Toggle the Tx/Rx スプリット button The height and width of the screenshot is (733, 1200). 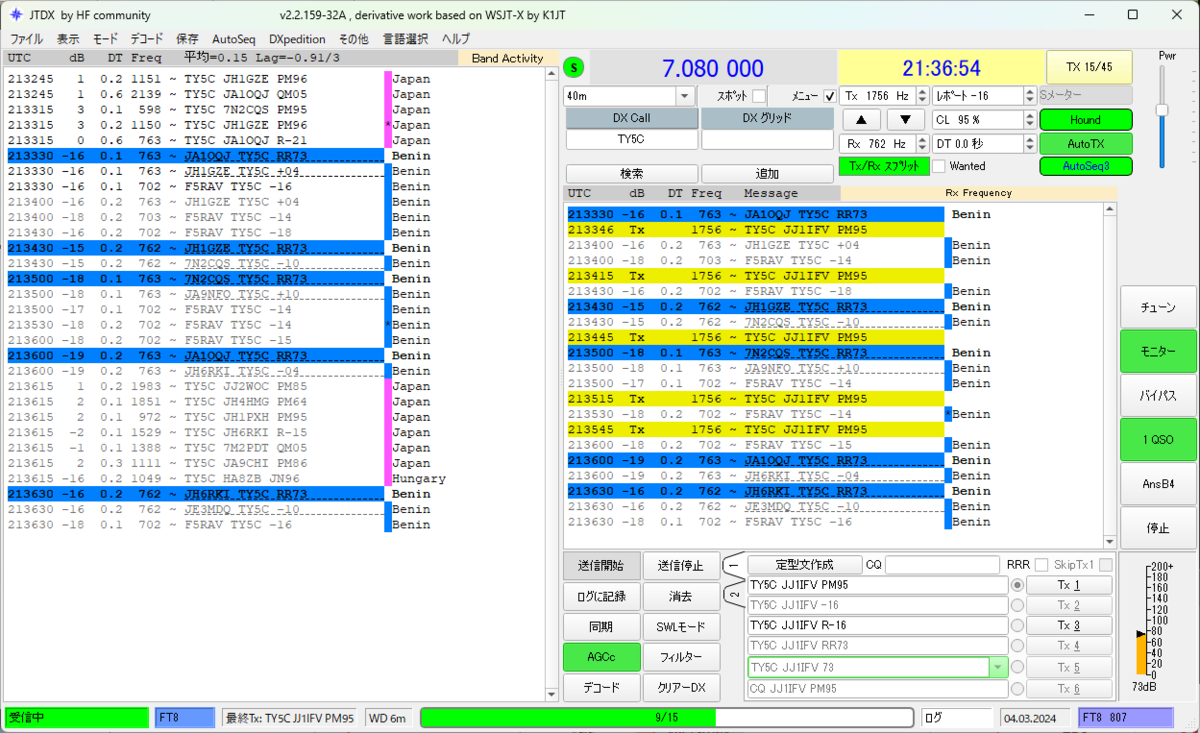coord(884,166)
